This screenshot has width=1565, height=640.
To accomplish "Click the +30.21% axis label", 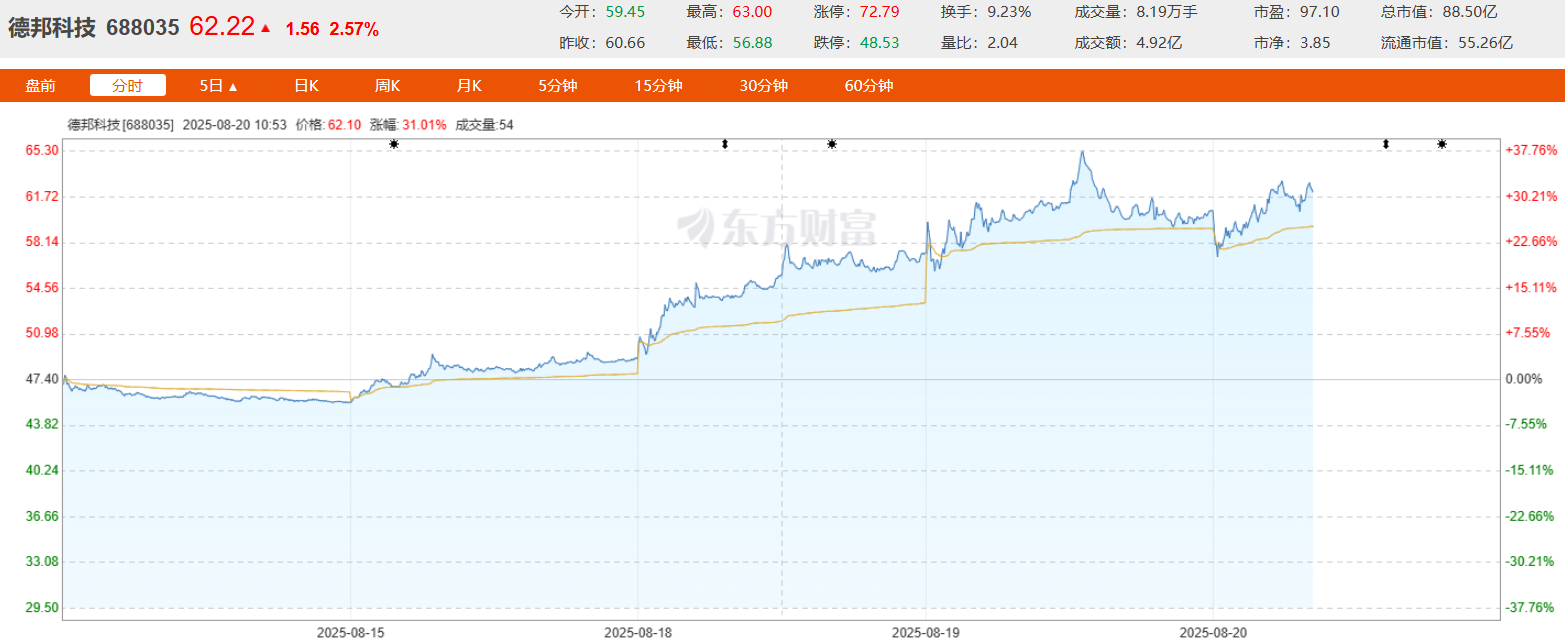I will [x=1531, y=196].
